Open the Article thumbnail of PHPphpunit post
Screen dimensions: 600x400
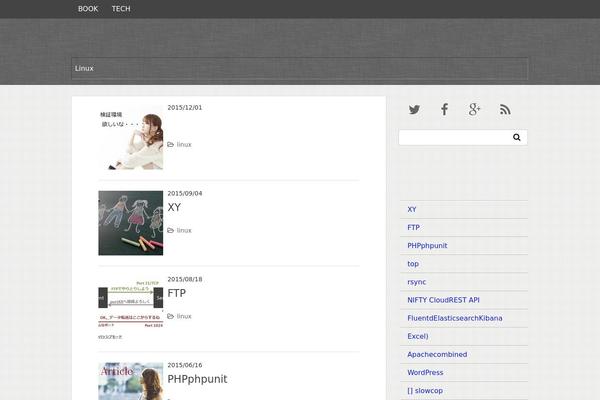pos(130,381)
